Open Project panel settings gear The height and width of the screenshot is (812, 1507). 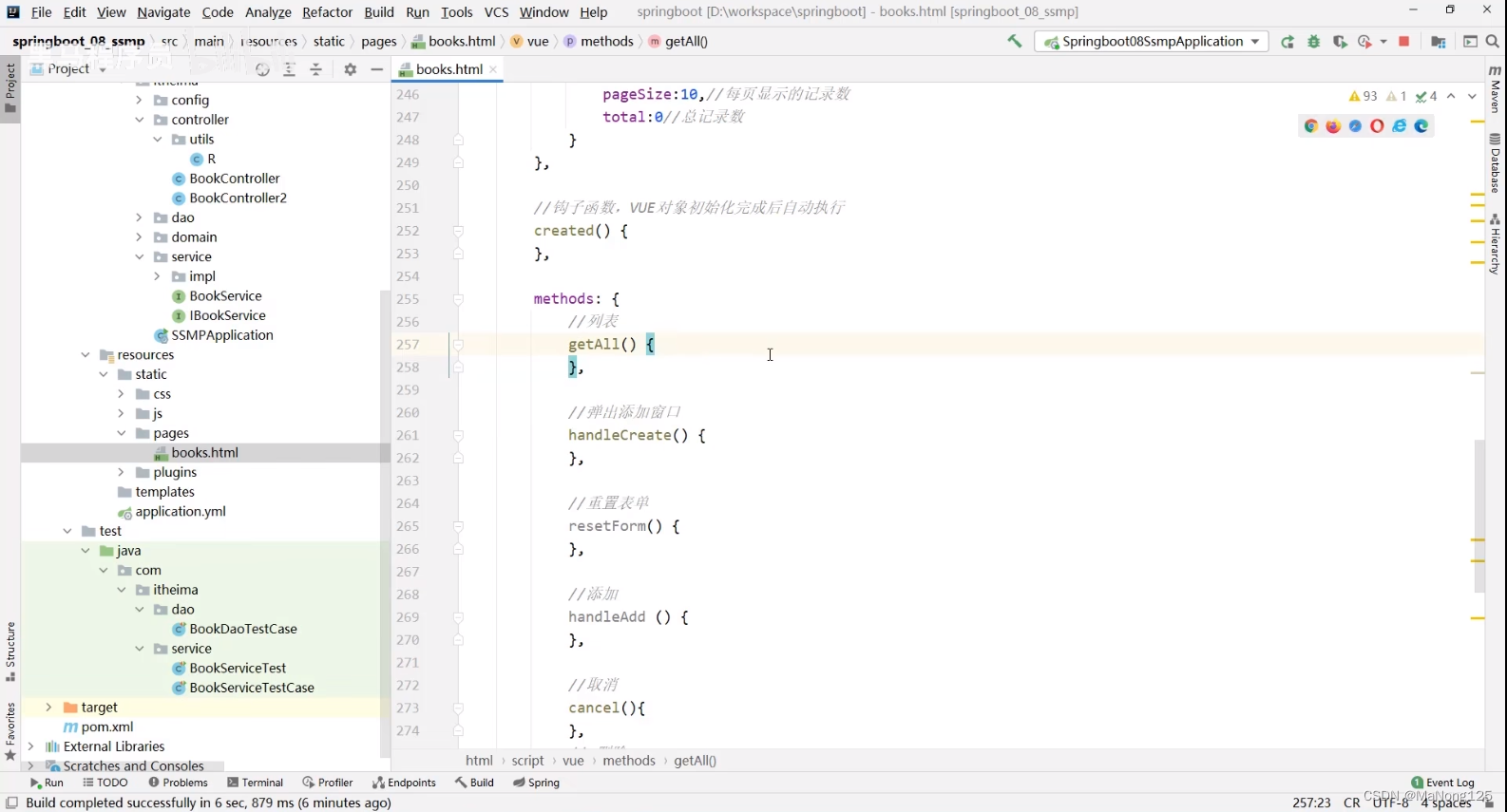351,69
